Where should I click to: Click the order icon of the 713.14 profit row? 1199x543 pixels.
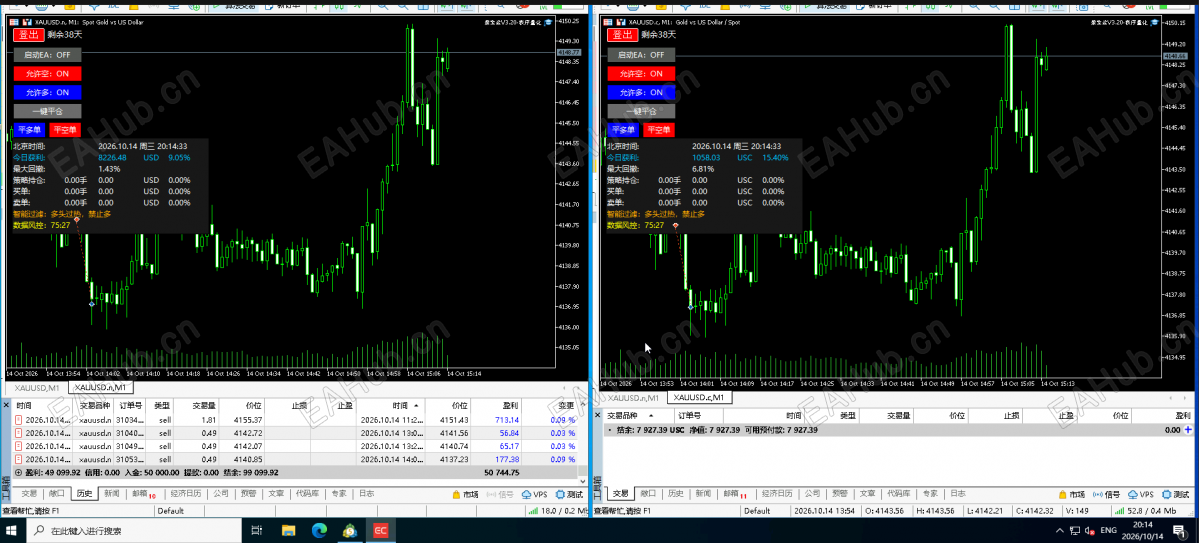pos(19,420)
